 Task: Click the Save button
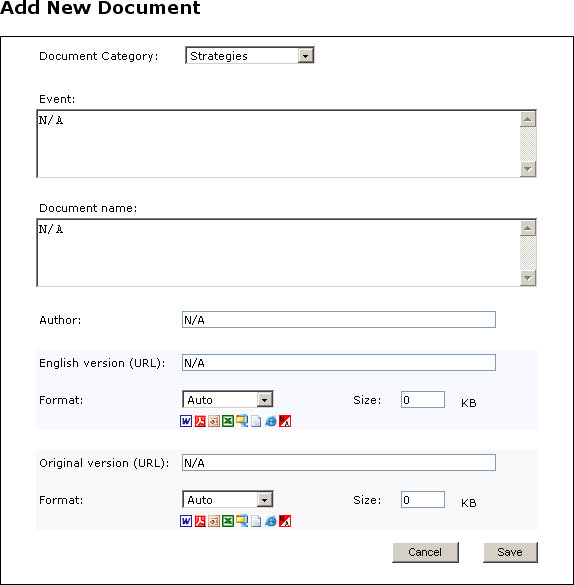click(510, 552)
